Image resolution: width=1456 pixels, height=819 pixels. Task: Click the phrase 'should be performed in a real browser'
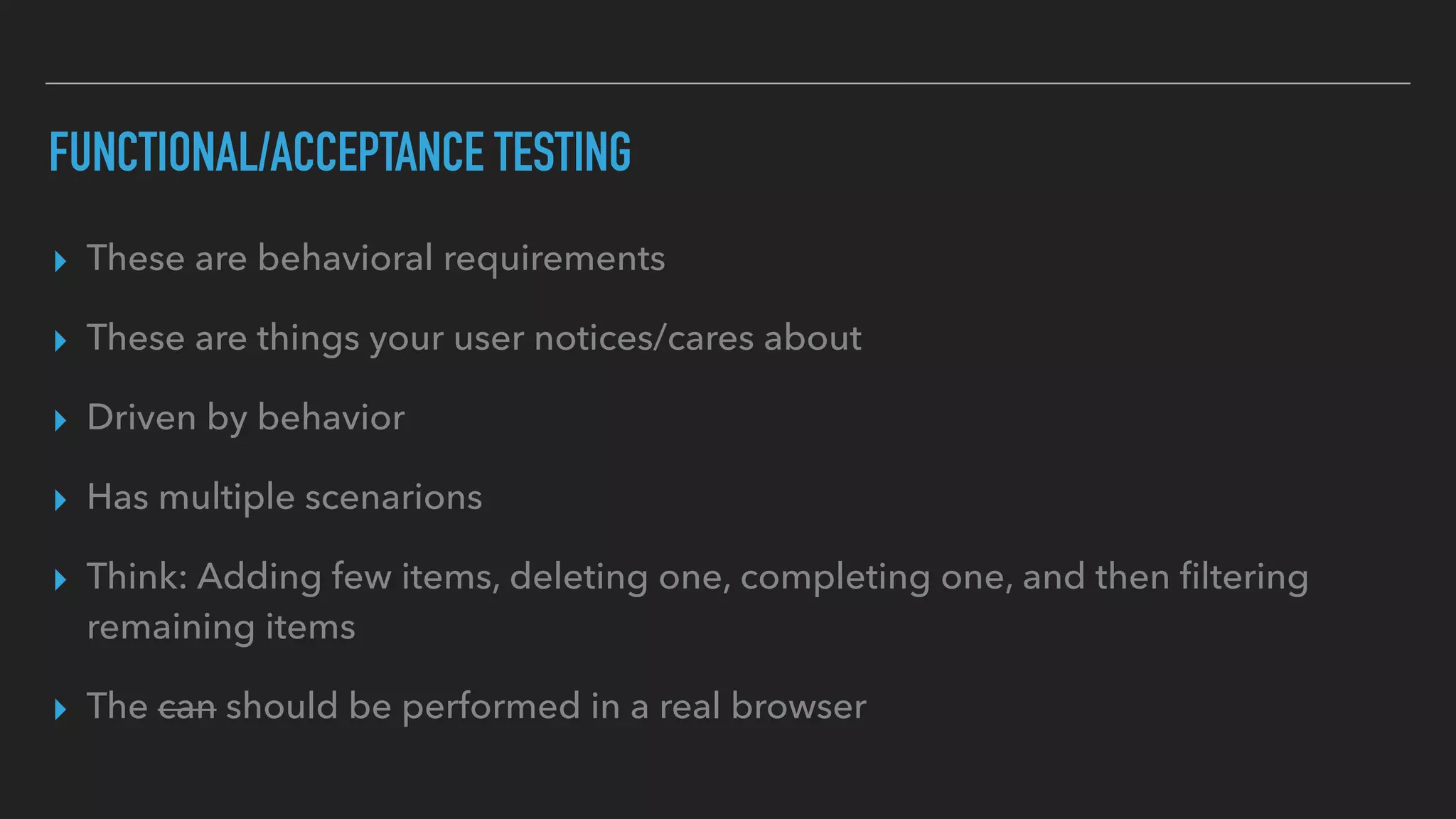[546, 707]
